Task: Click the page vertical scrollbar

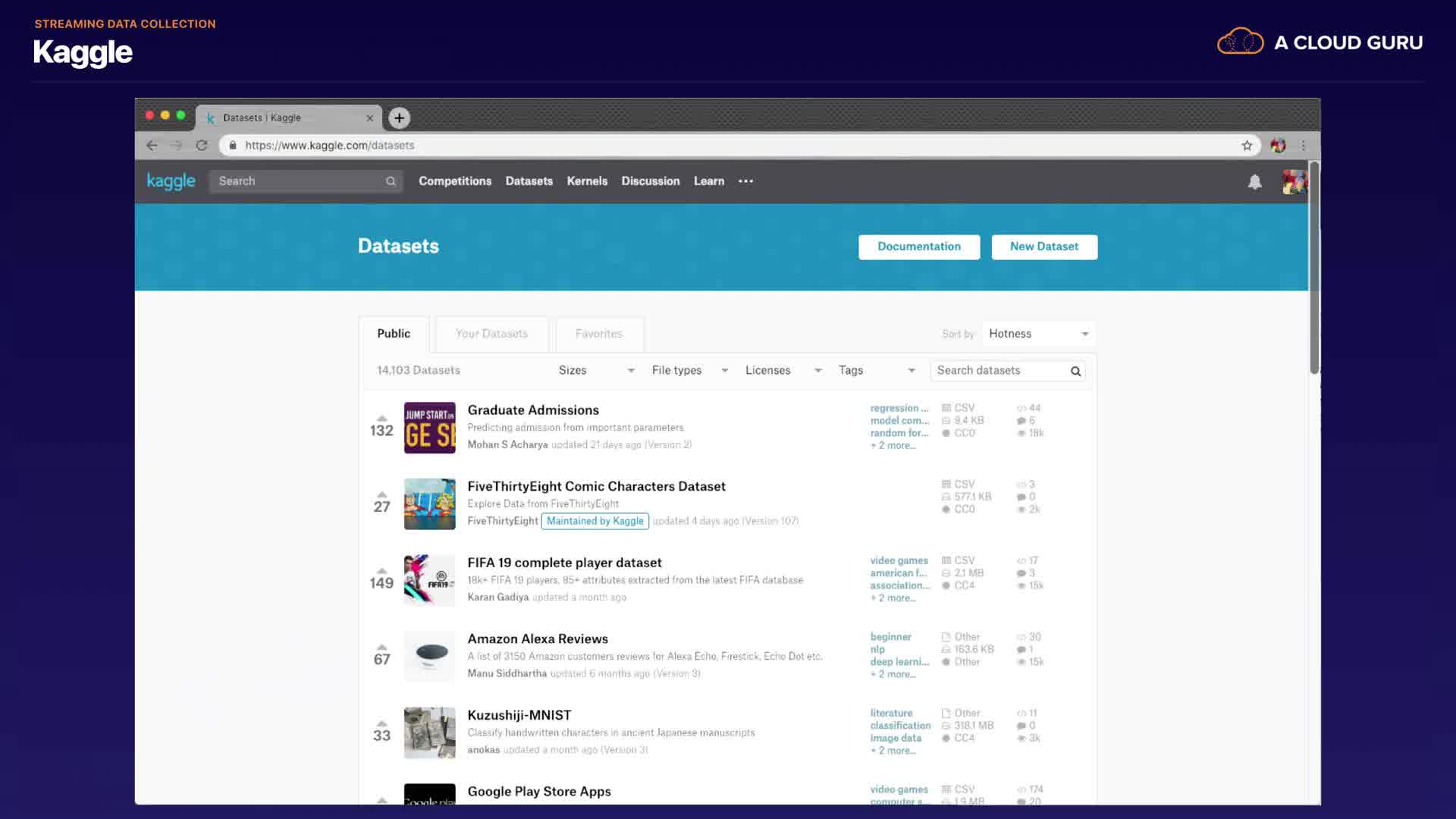Action: tap(1314, 268)
